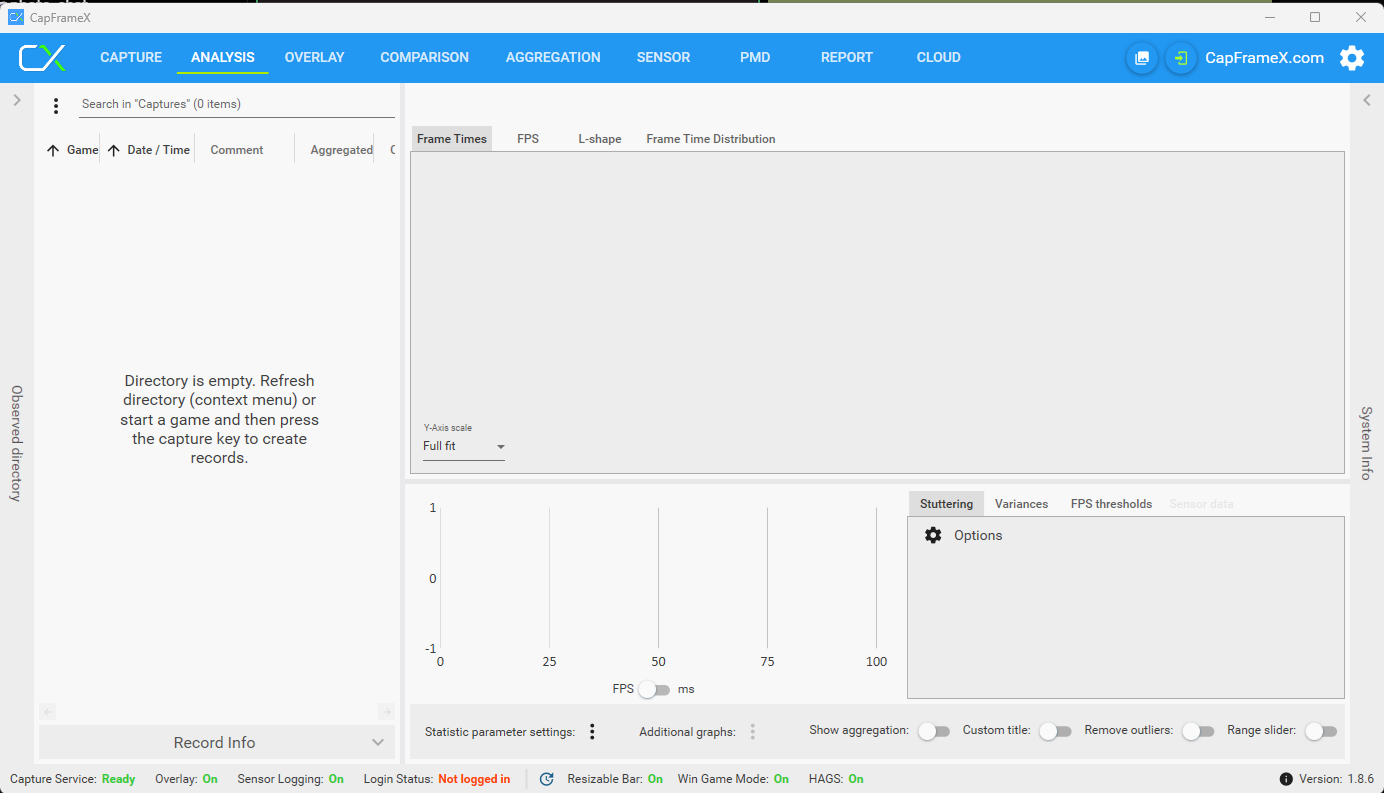Click the Login Status Not logged in
Screen dimensions: 1384x793
(x=437, y=779)
